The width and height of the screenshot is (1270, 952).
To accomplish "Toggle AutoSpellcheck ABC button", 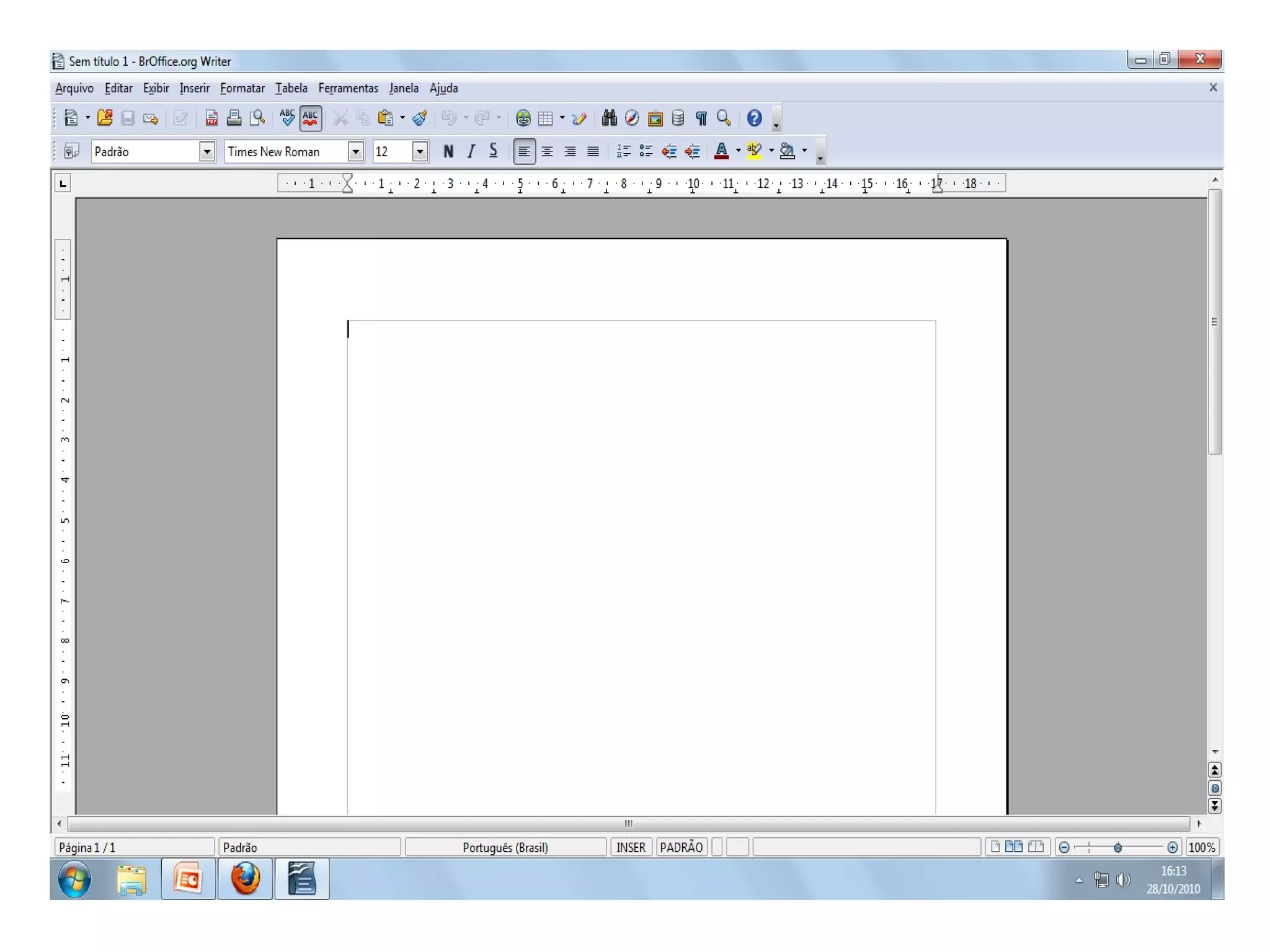I will pos(310,118).
